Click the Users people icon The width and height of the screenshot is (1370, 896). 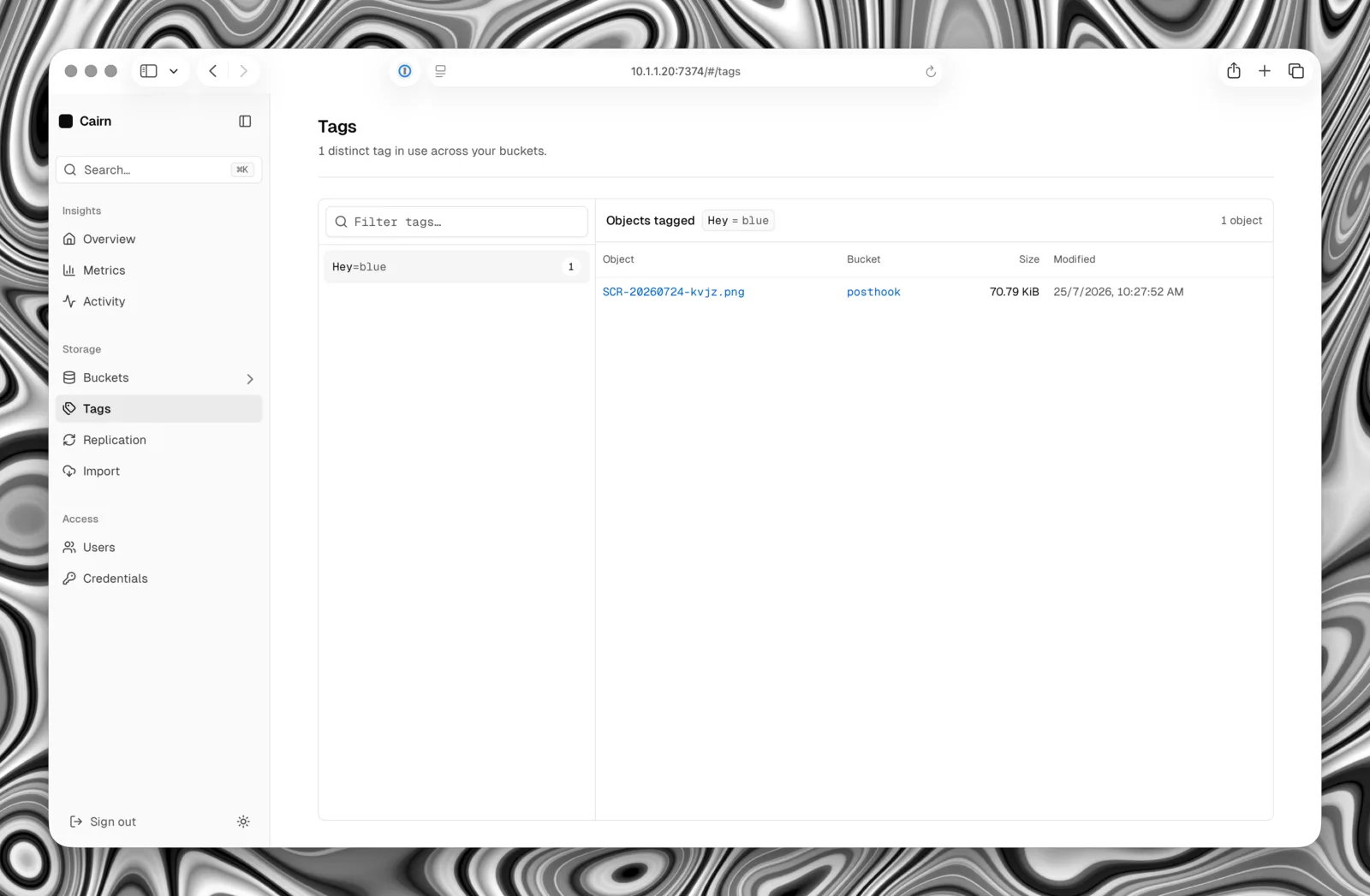point(69,547)
